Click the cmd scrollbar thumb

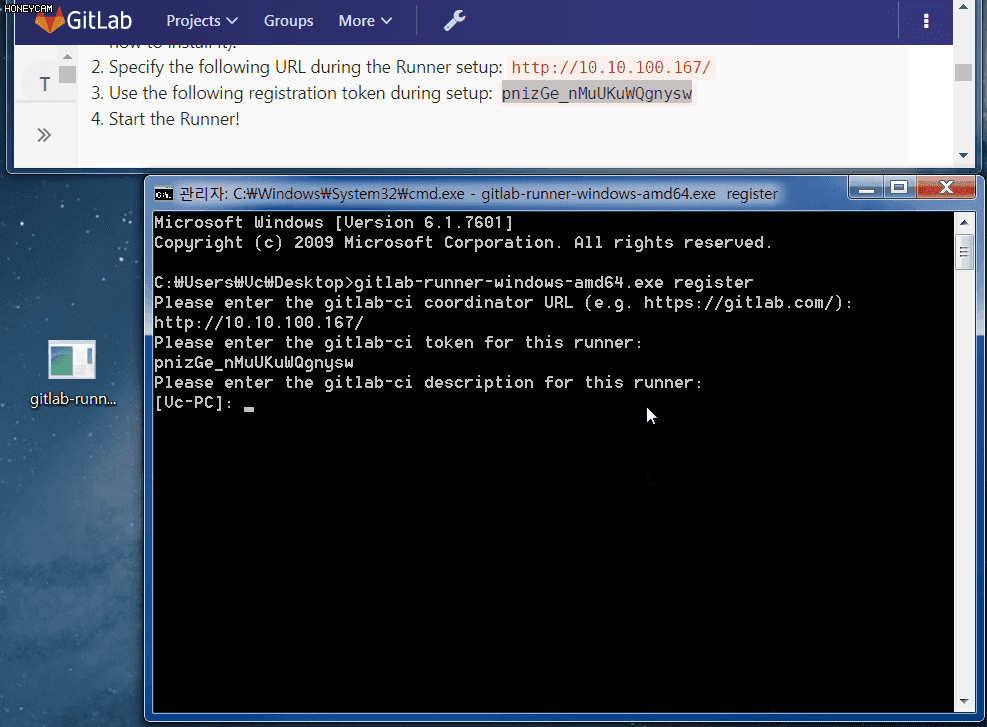tap(964, 252)
